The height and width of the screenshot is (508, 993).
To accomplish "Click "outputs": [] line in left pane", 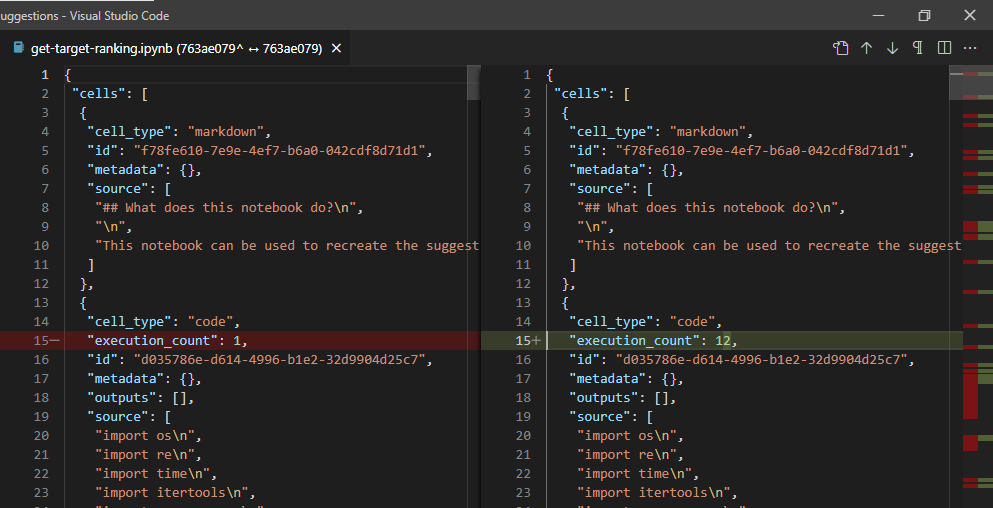I will point(140,398).
